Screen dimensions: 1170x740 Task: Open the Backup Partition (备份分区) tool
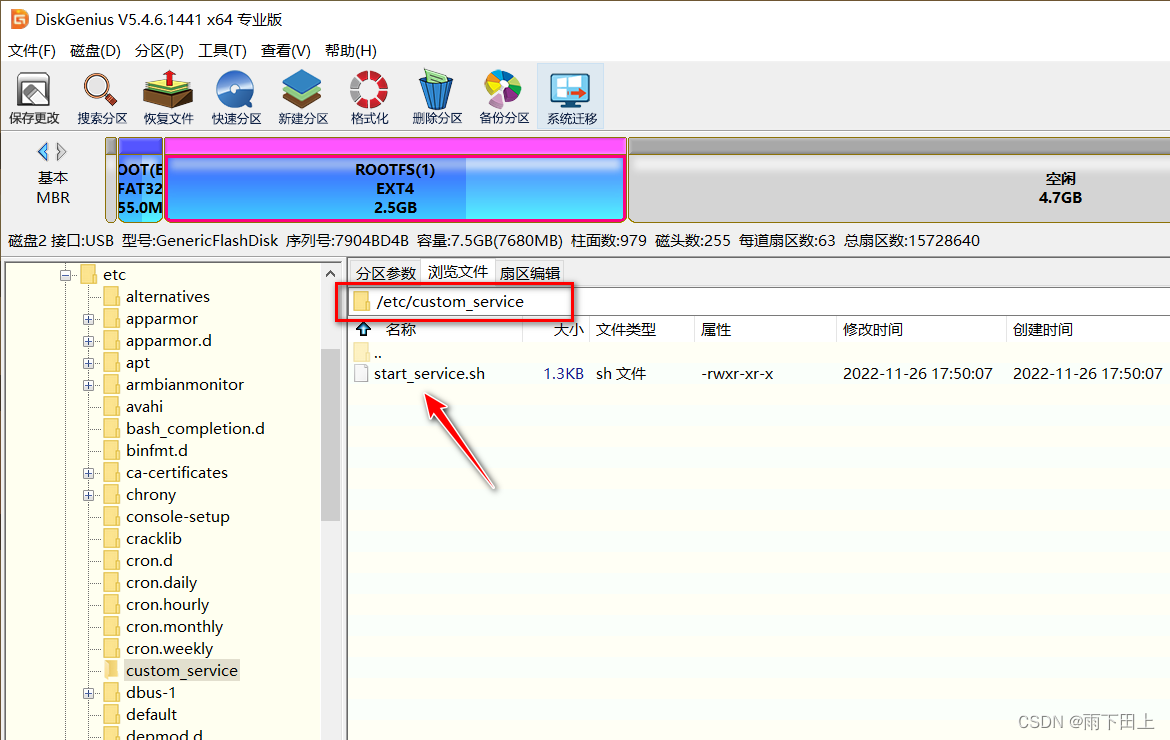pyautogui.click(x=504, y=97)
